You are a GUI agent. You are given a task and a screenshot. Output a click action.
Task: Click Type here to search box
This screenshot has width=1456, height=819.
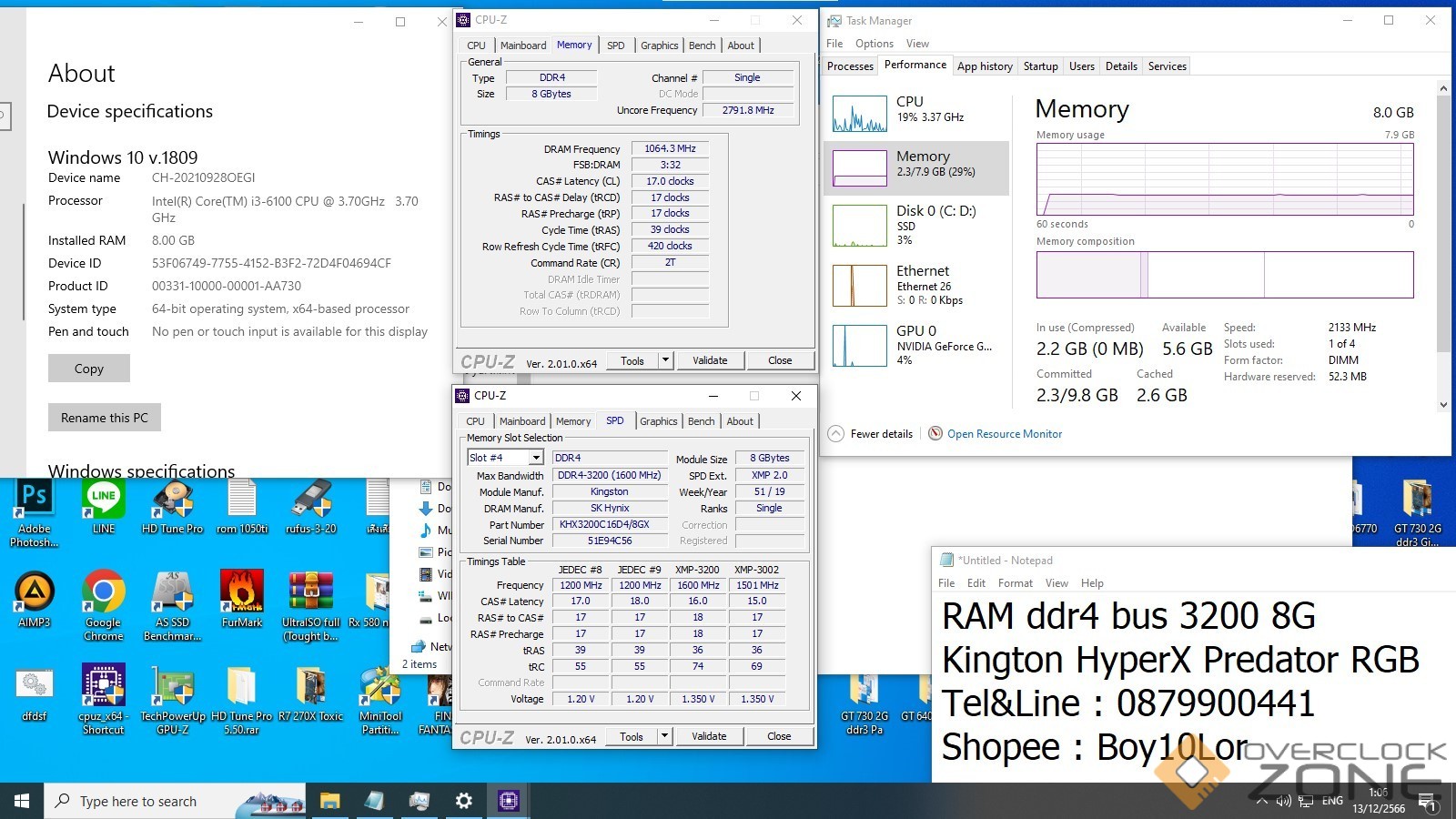pyautogui.click(x=146, y=801)
